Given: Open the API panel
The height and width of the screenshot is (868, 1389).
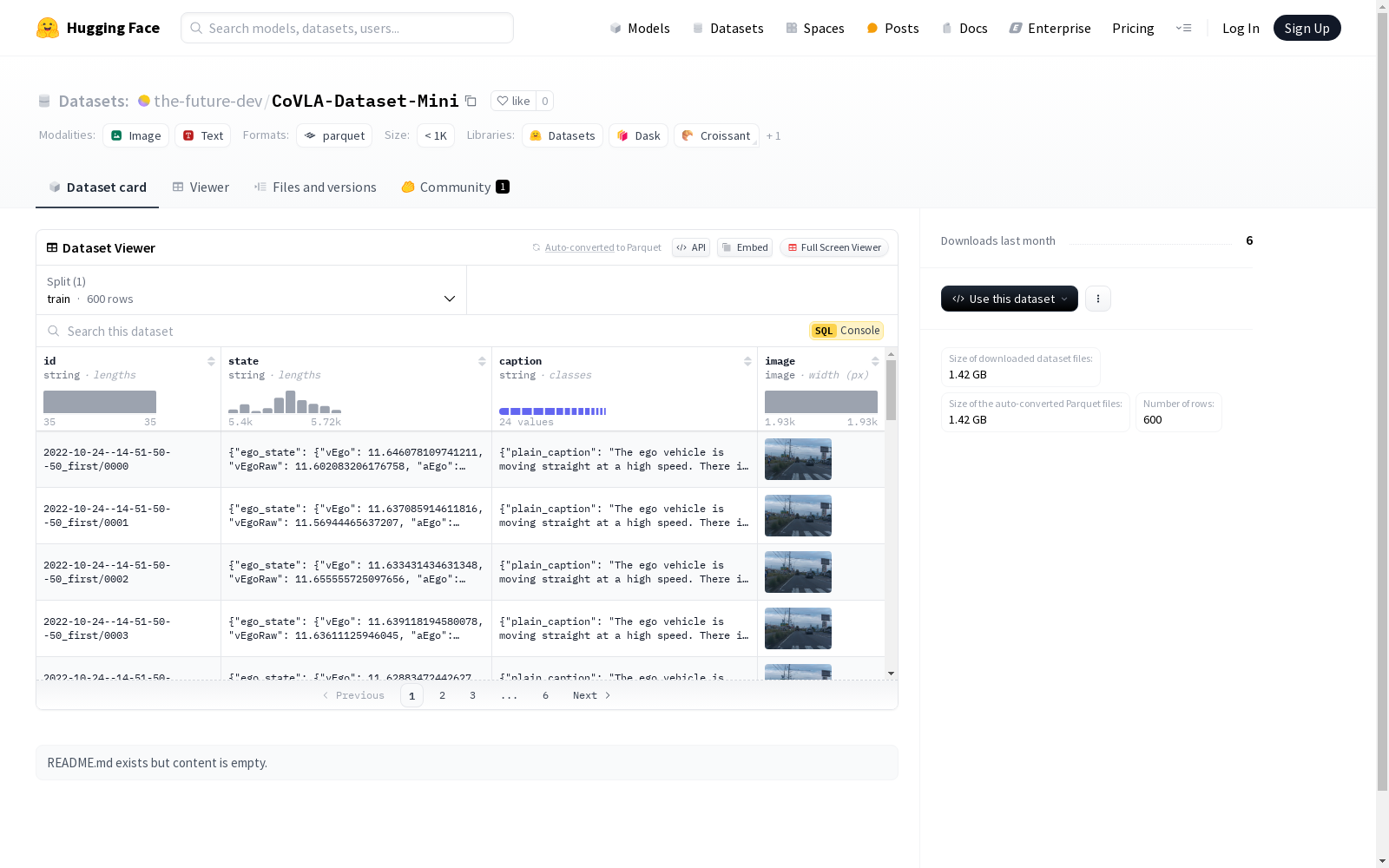Looking at the screenshot, I should point(691,247).
